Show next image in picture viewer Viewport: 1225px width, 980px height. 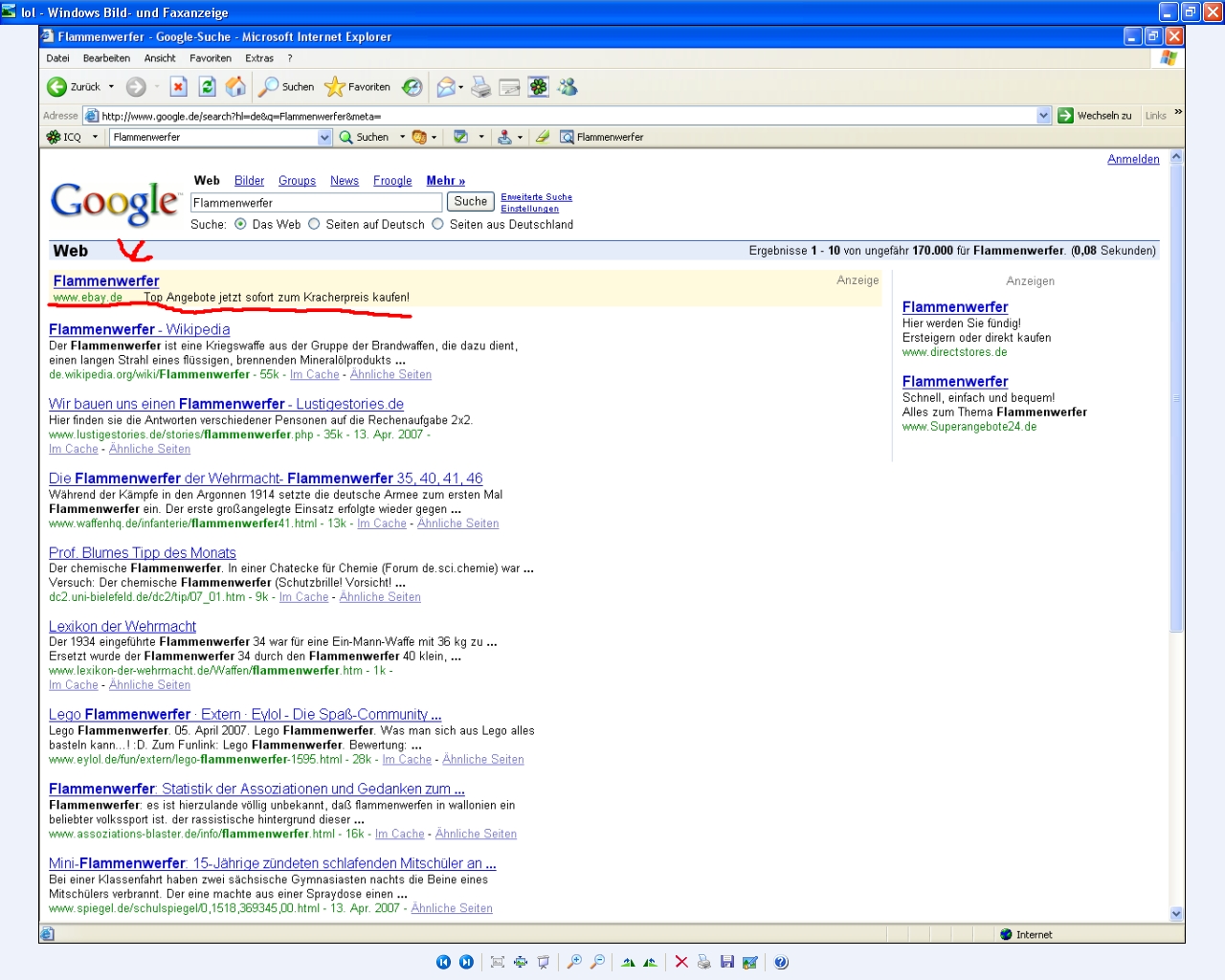466,962
